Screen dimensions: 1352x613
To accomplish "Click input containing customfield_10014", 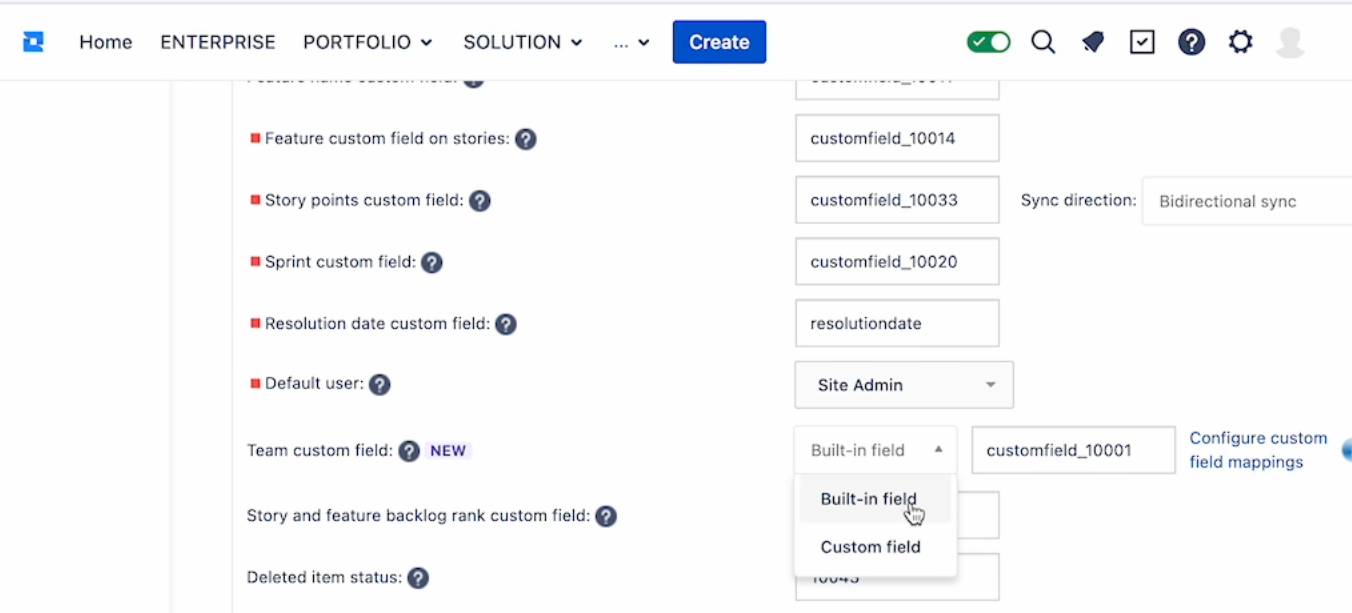I will [897, 138].
